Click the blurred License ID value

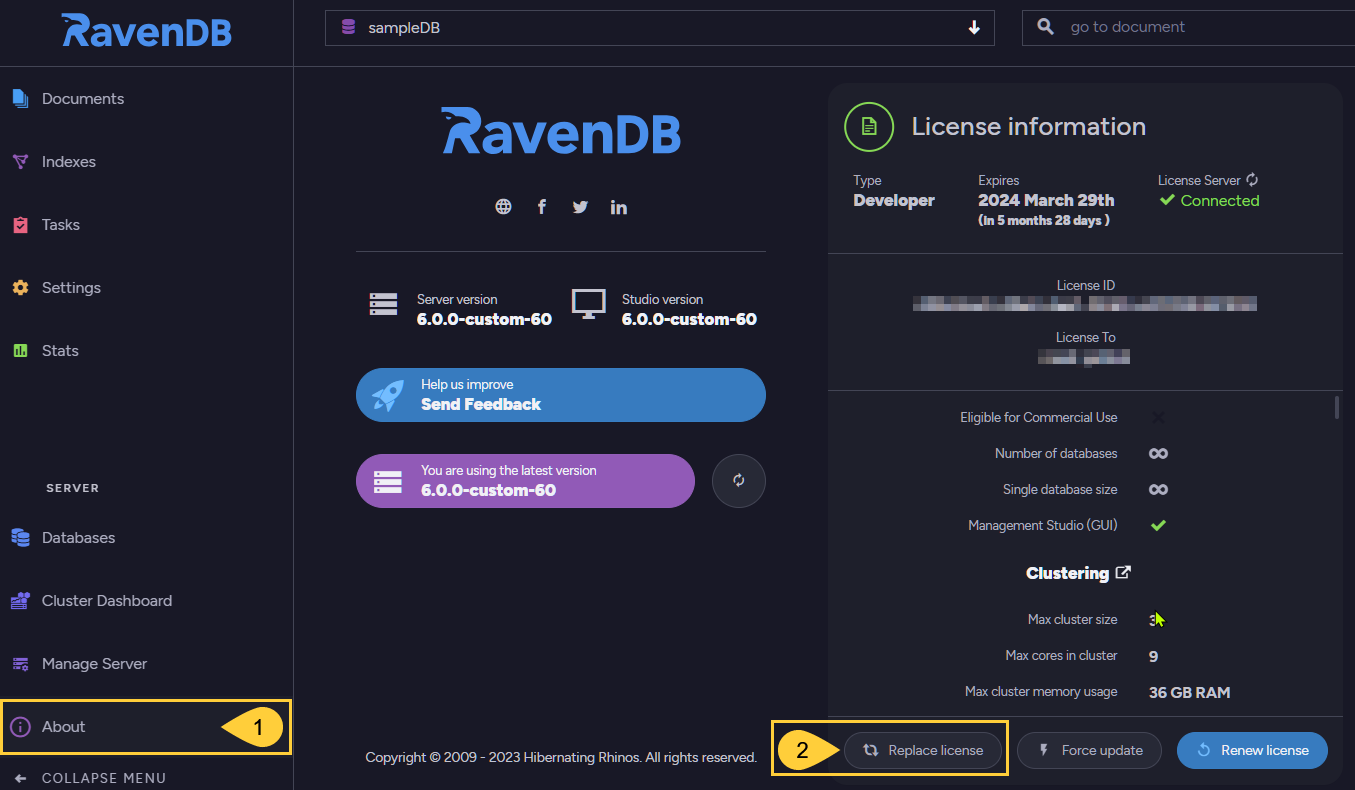point(1085,303)
